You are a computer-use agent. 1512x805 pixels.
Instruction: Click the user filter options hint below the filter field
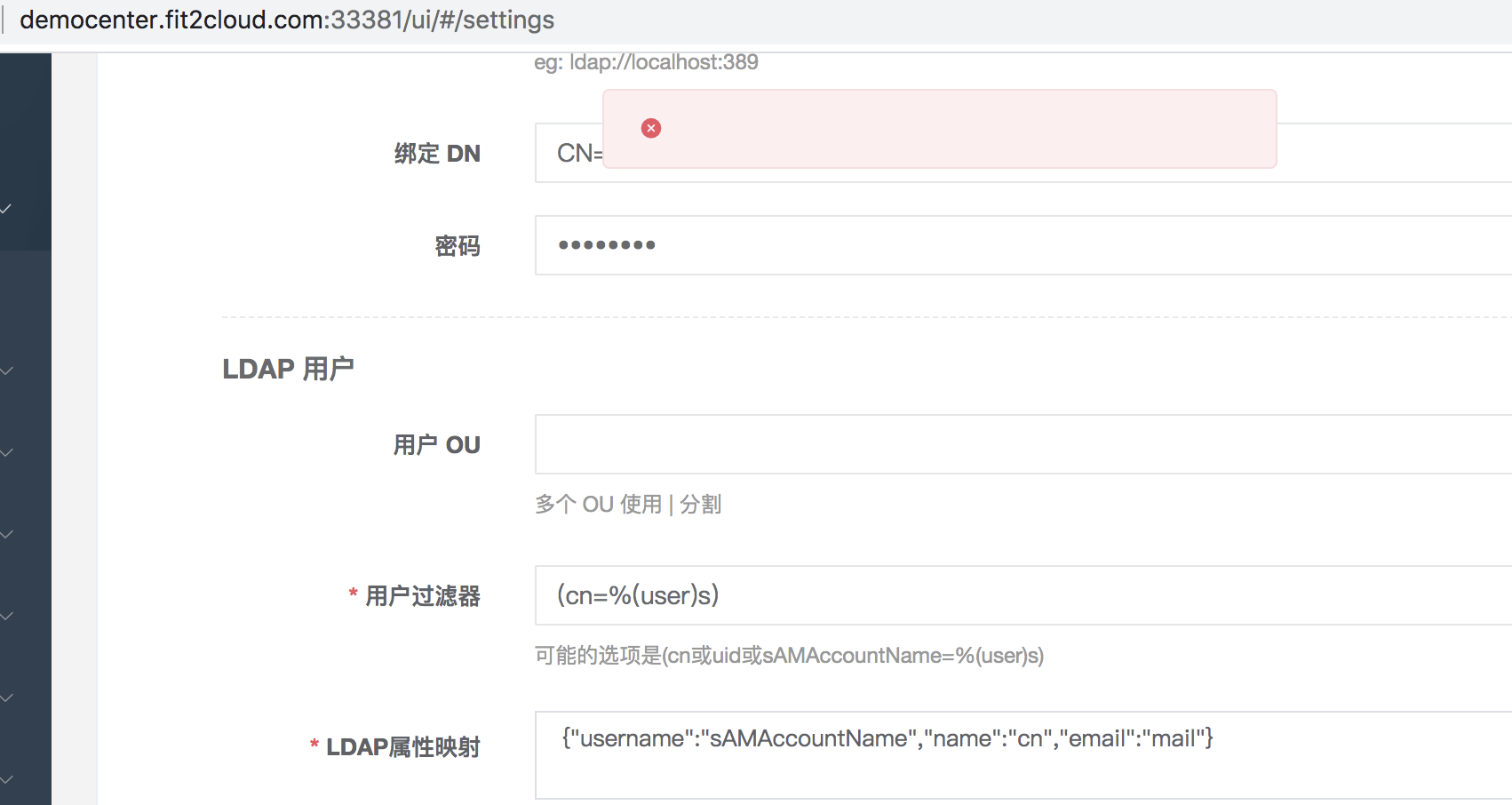tap(789, 656)
